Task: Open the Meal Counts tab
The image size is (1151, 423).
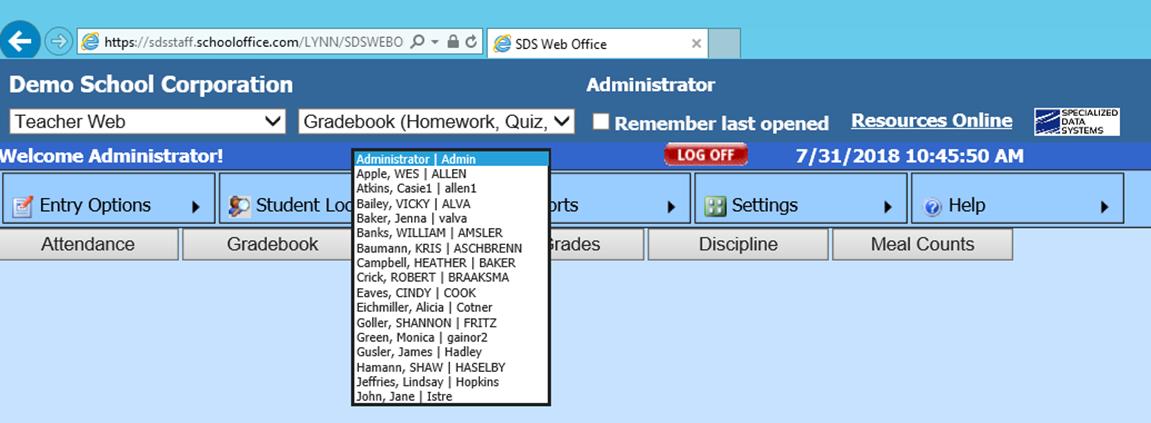Action: 921,244
